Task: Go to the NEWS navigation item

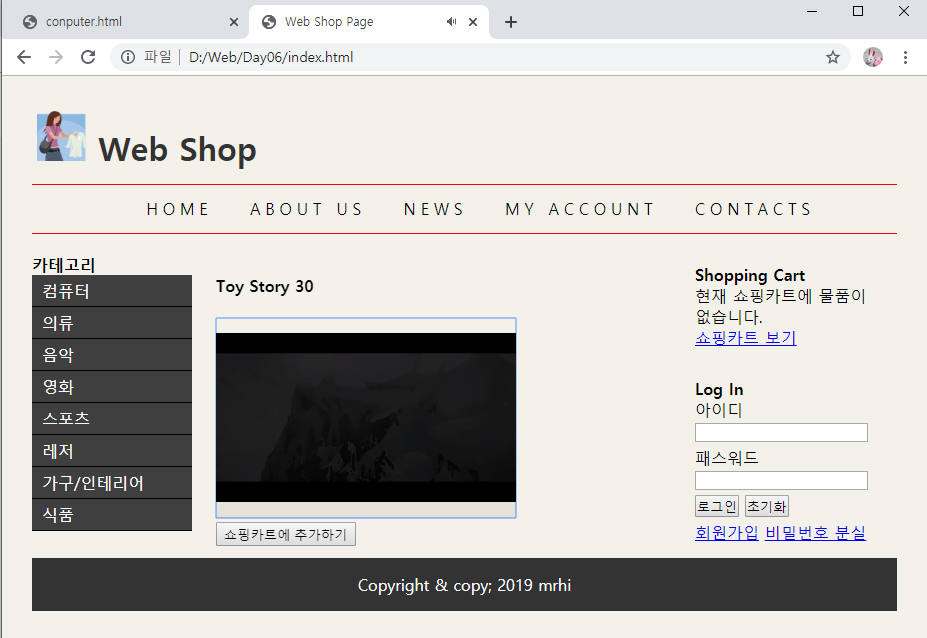Action: 435,209
